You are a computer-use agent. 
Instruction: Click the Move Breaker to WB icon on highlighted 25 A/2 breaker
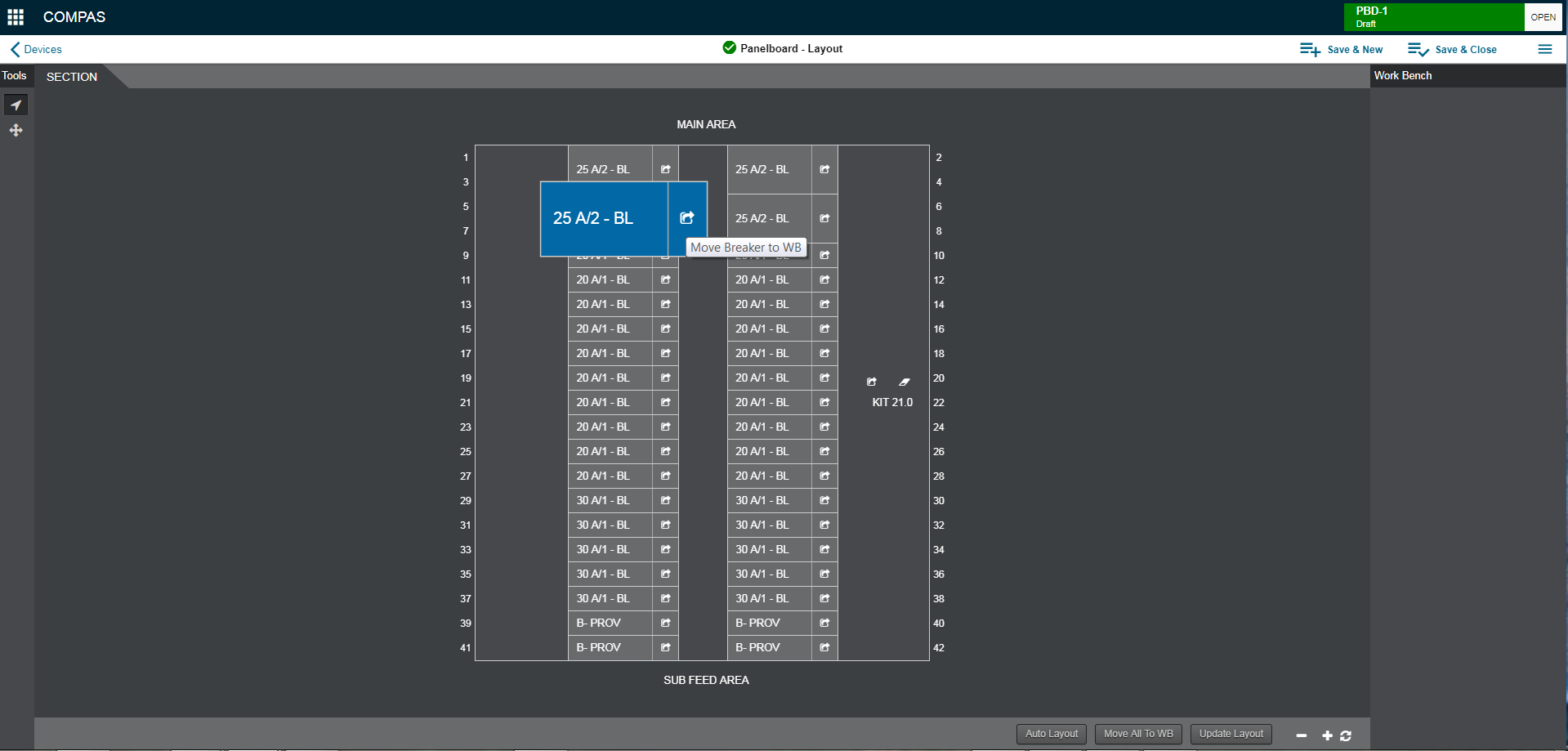tap(686, 218)
